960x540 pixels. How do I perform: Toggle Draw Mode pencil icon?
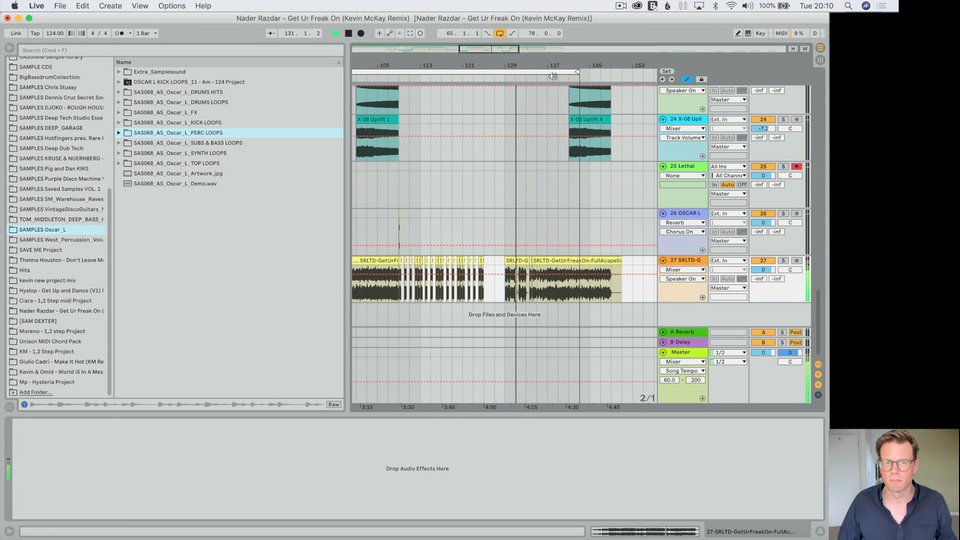point(738,33)
